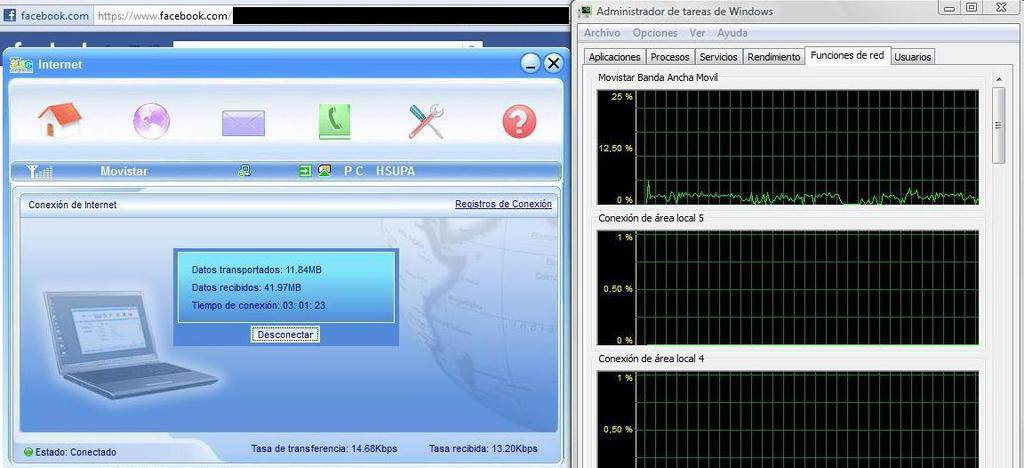
Task: Switch to the Procesos tab
Action: (x=670, y=57)
